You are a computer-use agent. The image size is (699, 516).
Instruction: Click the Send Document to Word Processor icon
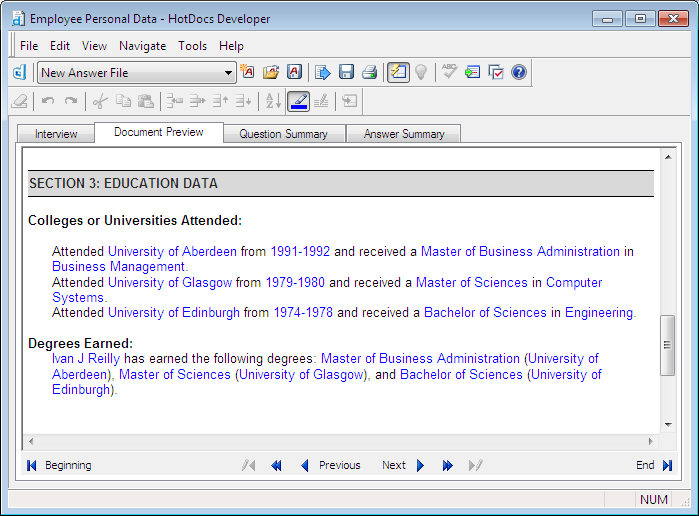coord(322,72)
